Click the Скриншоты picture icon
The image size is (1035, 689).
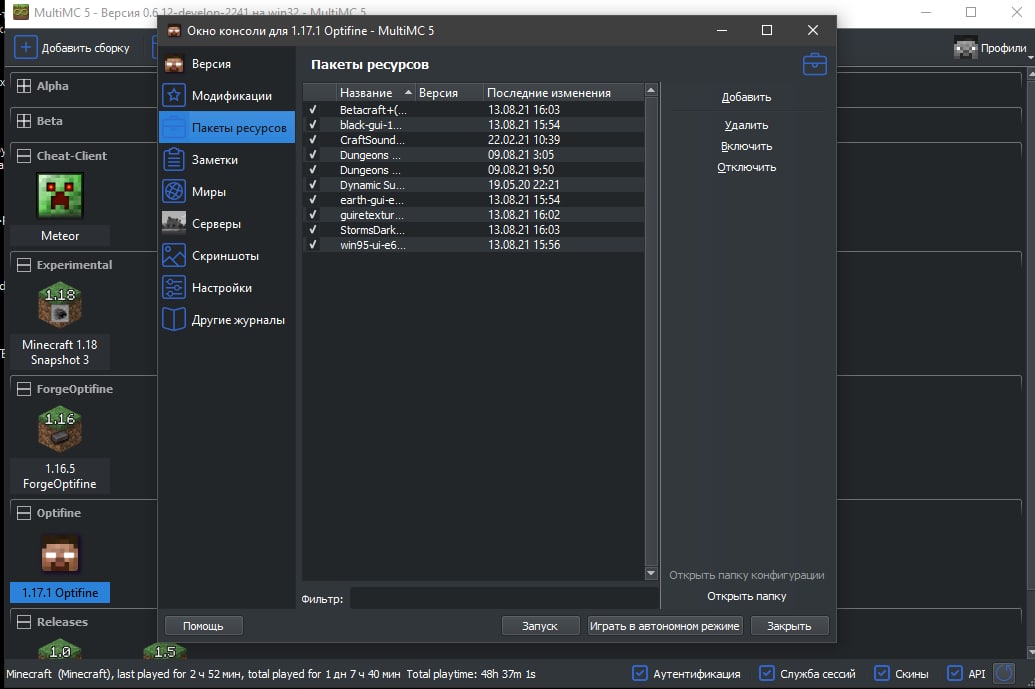click(174, 255)
